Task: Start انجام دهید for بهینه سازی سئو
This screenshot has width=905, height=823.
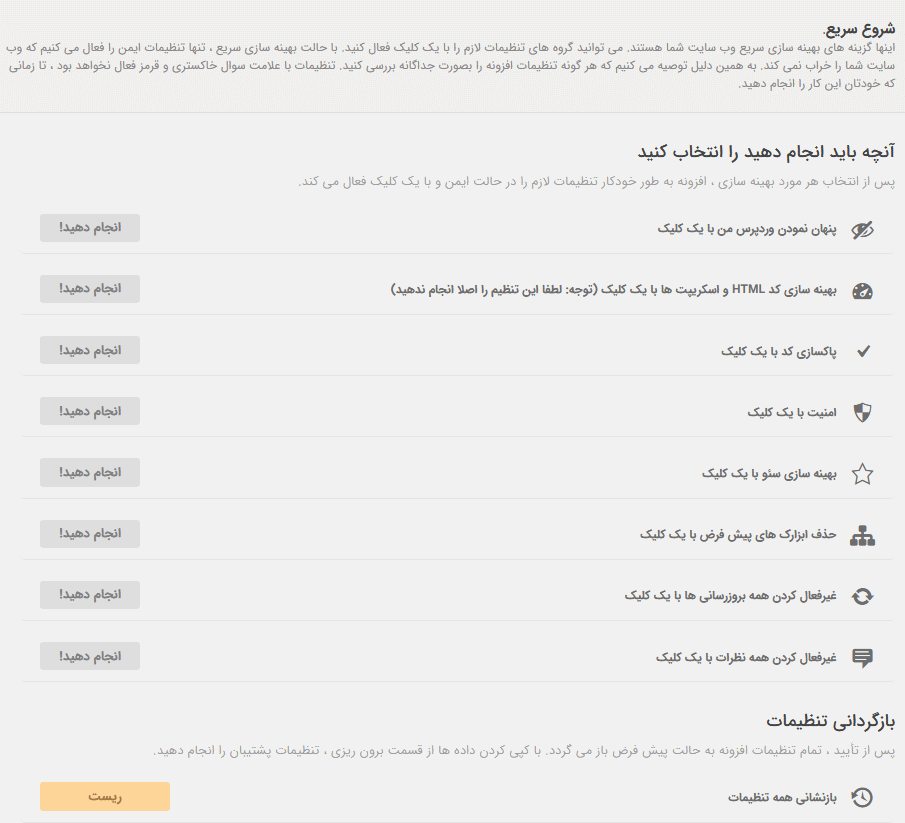Action: 90,472
